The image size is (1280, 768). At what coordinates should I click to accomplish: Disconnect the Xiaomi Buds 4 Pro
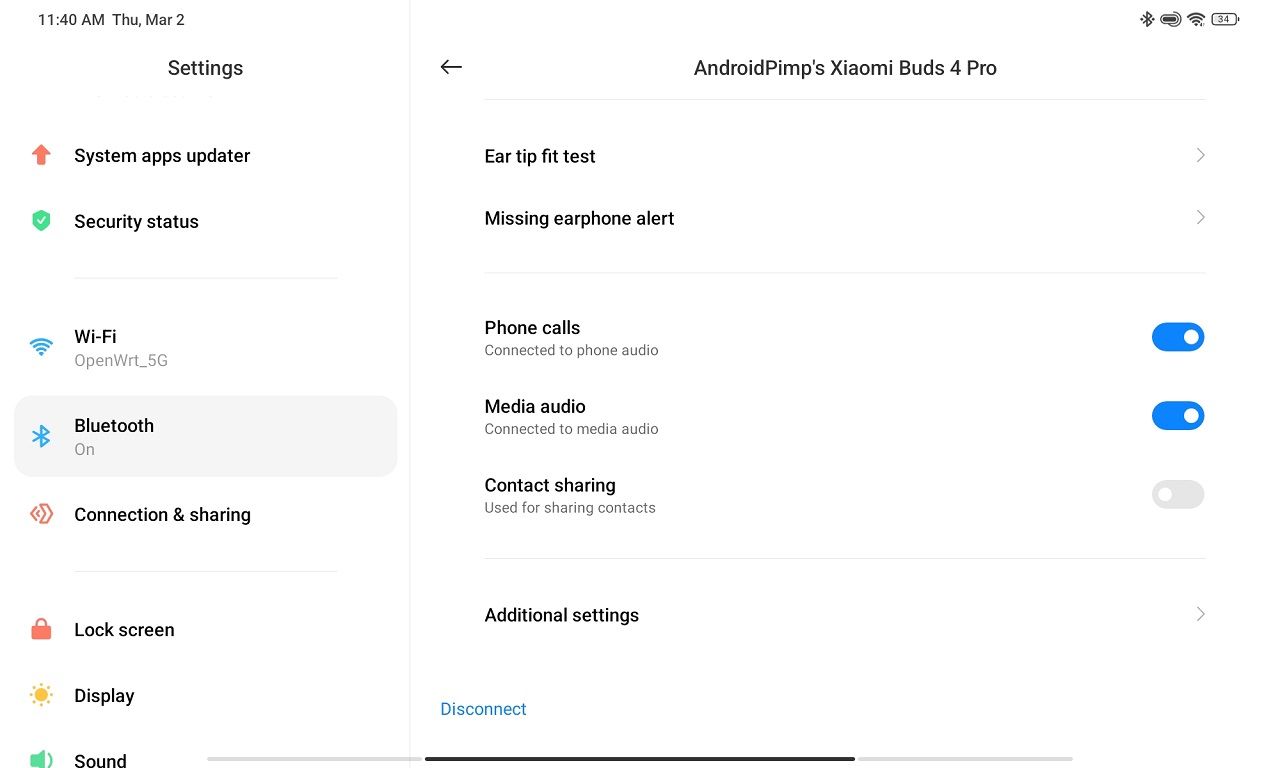(x=483, y=708)
